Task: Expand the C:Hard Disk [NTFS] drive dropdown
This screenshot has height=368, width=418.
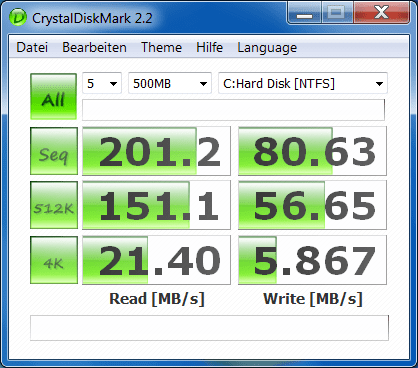Action: pyautogui.click(x=303, y=83)
